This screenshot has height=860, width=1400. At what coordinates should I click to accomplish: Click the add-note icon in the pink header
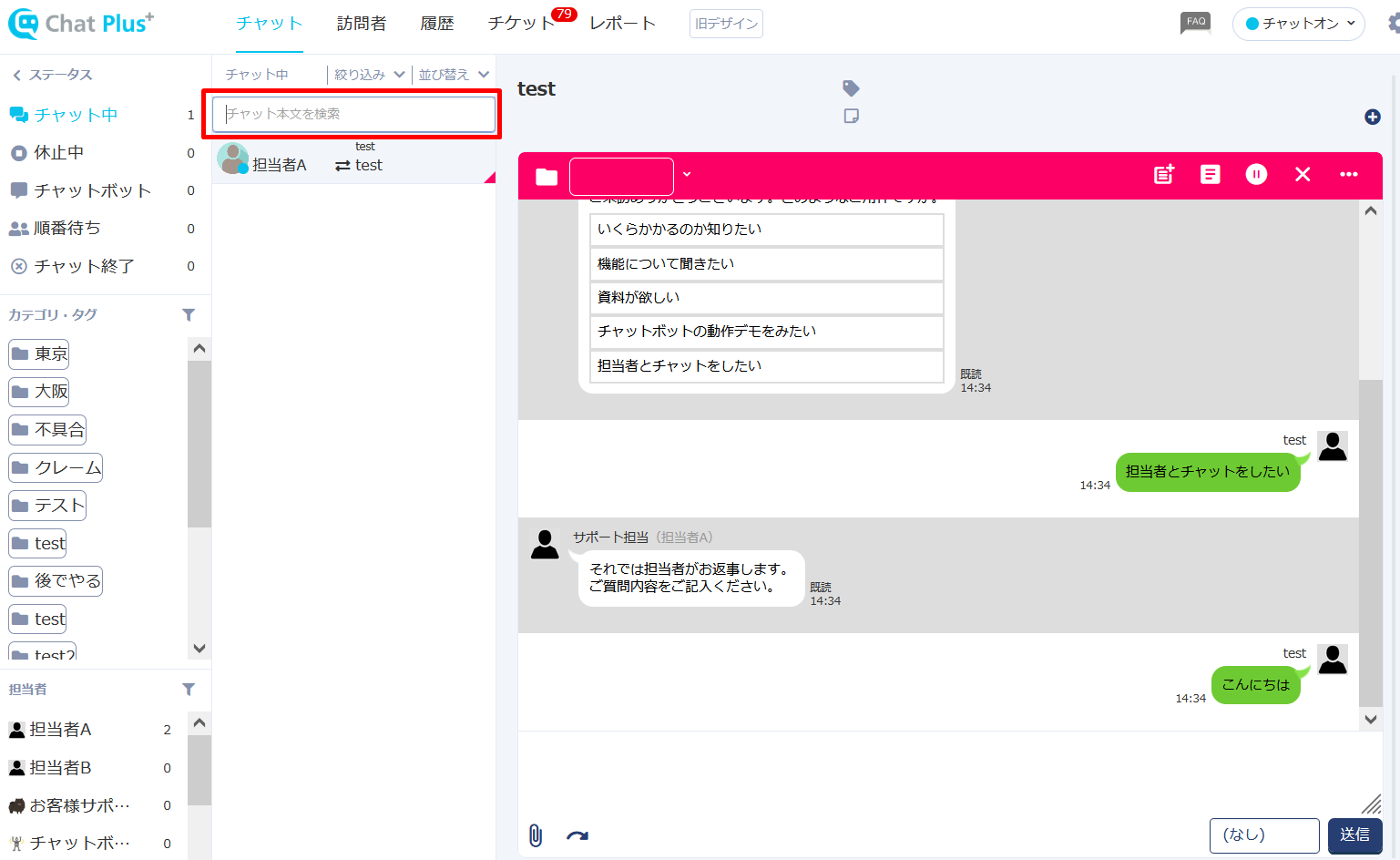1164,175
